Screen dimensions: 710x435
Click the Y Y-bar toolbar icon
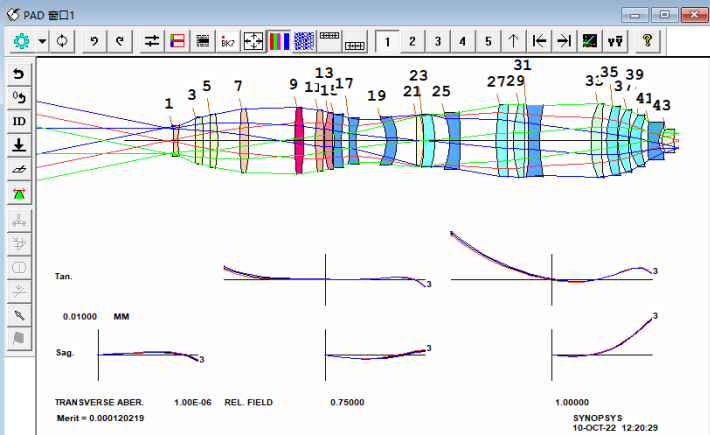(615, 42)
